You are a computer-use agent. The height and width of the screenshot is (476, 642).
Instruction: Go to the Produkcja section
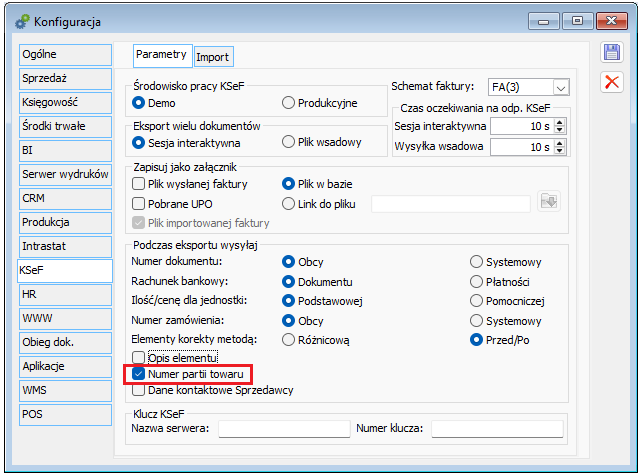[x=65, y=223]
